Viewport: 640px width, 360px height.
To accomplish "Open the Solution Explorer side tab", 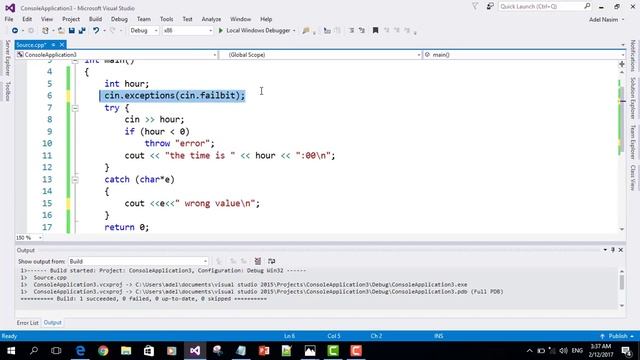I will (x=633, y=98).
